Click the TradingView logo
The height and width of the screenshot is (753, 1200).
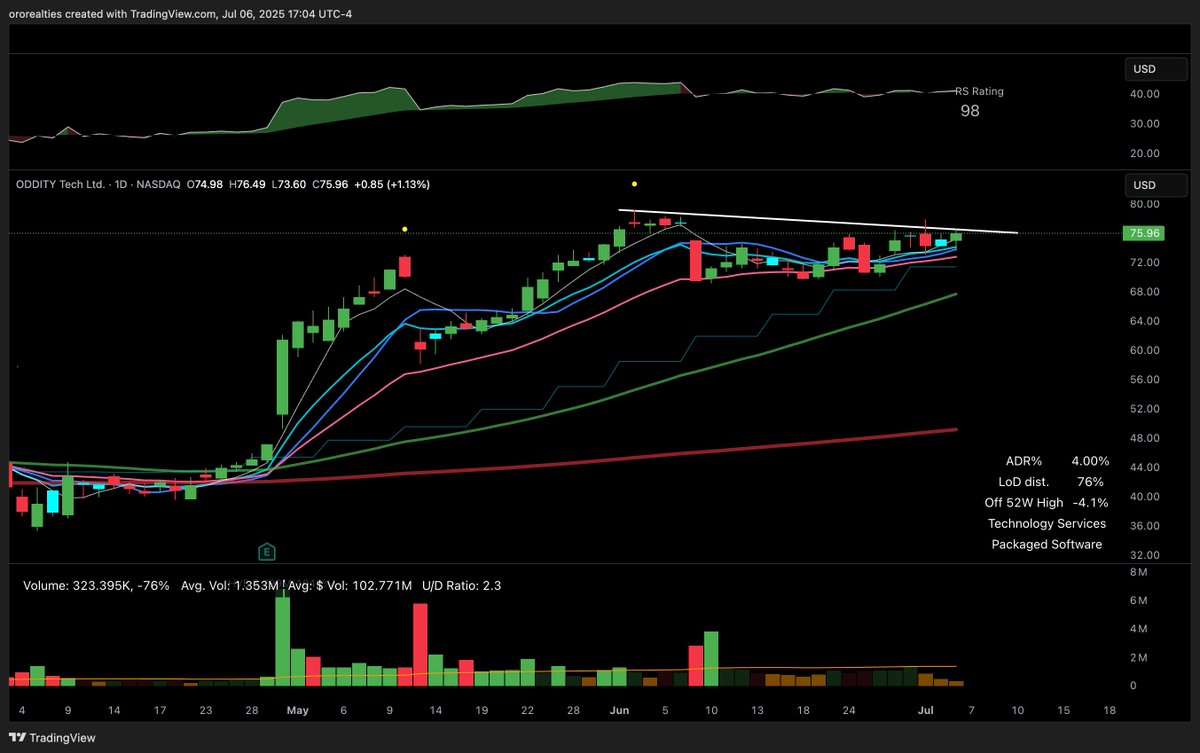pyautogui.click(x=50, y=737)
